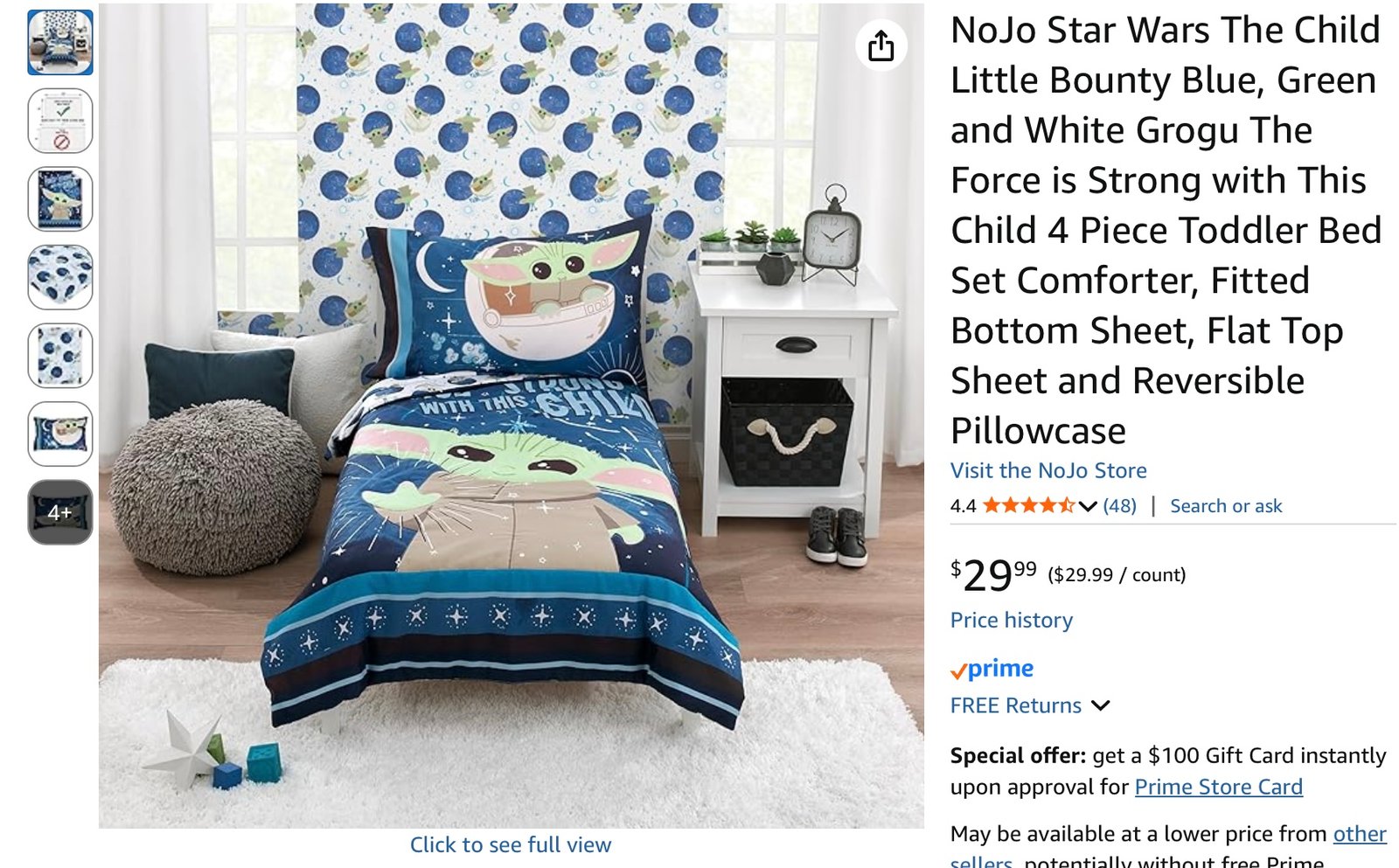Select the first bedroom scene thumbnail

click(x=60, y=42)
